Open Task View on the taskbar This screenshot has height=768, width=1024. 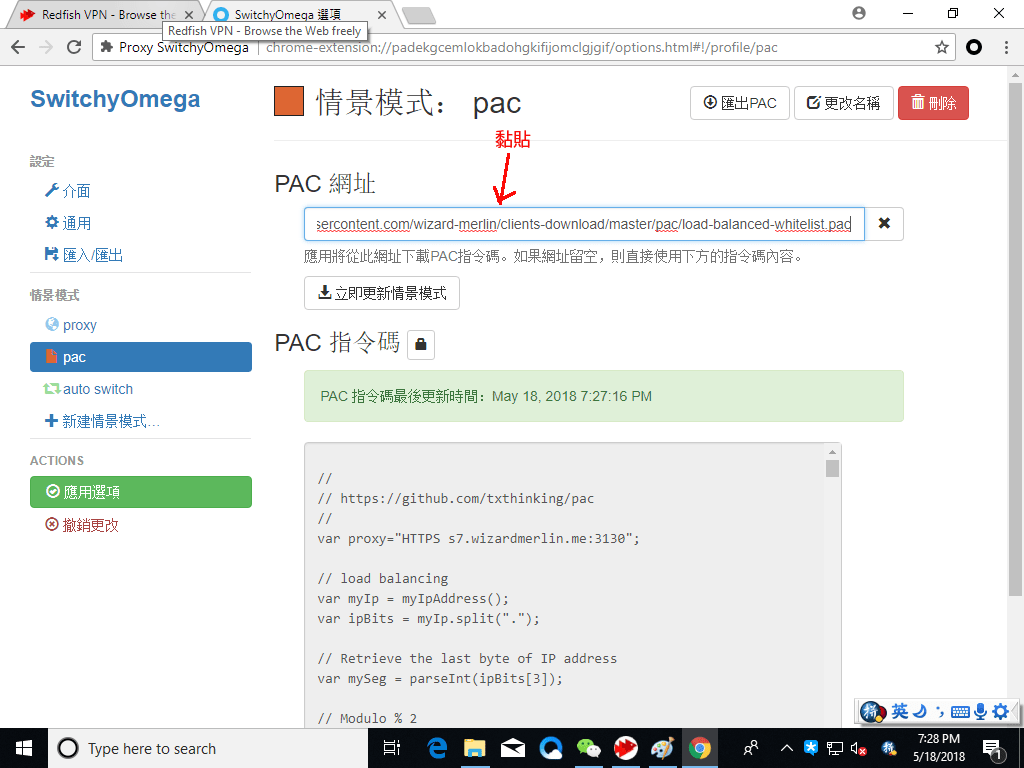tap(392, 748)
